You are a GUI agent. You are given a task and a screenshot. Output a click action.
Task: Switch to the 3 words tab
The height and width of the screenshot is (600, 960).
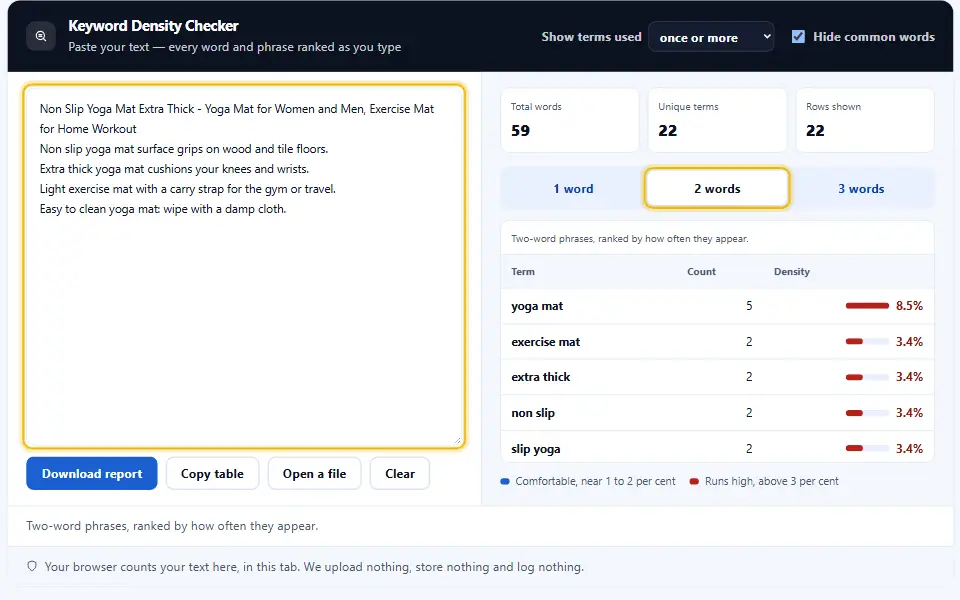pos(861,189)
